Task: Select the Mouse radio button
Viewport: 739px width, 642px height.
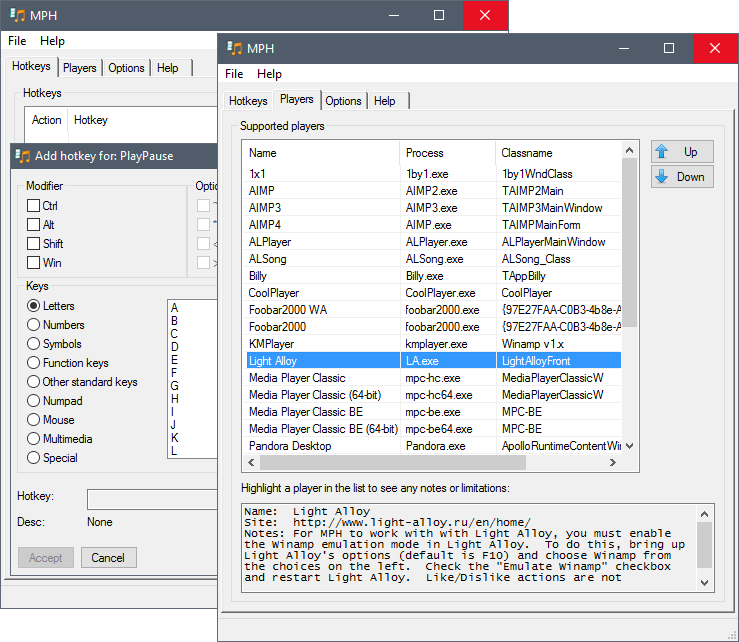Action: click(33, 420)
